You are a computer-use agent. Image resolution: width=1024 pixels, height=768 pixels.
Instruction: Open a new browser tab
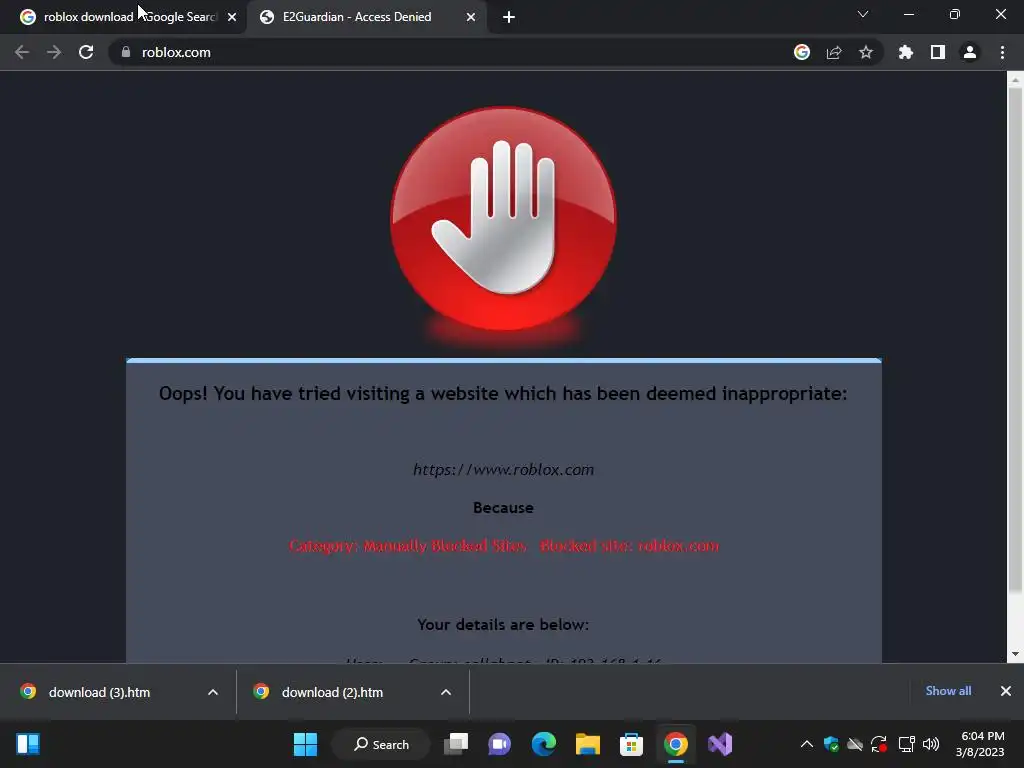tap(509, 17)
